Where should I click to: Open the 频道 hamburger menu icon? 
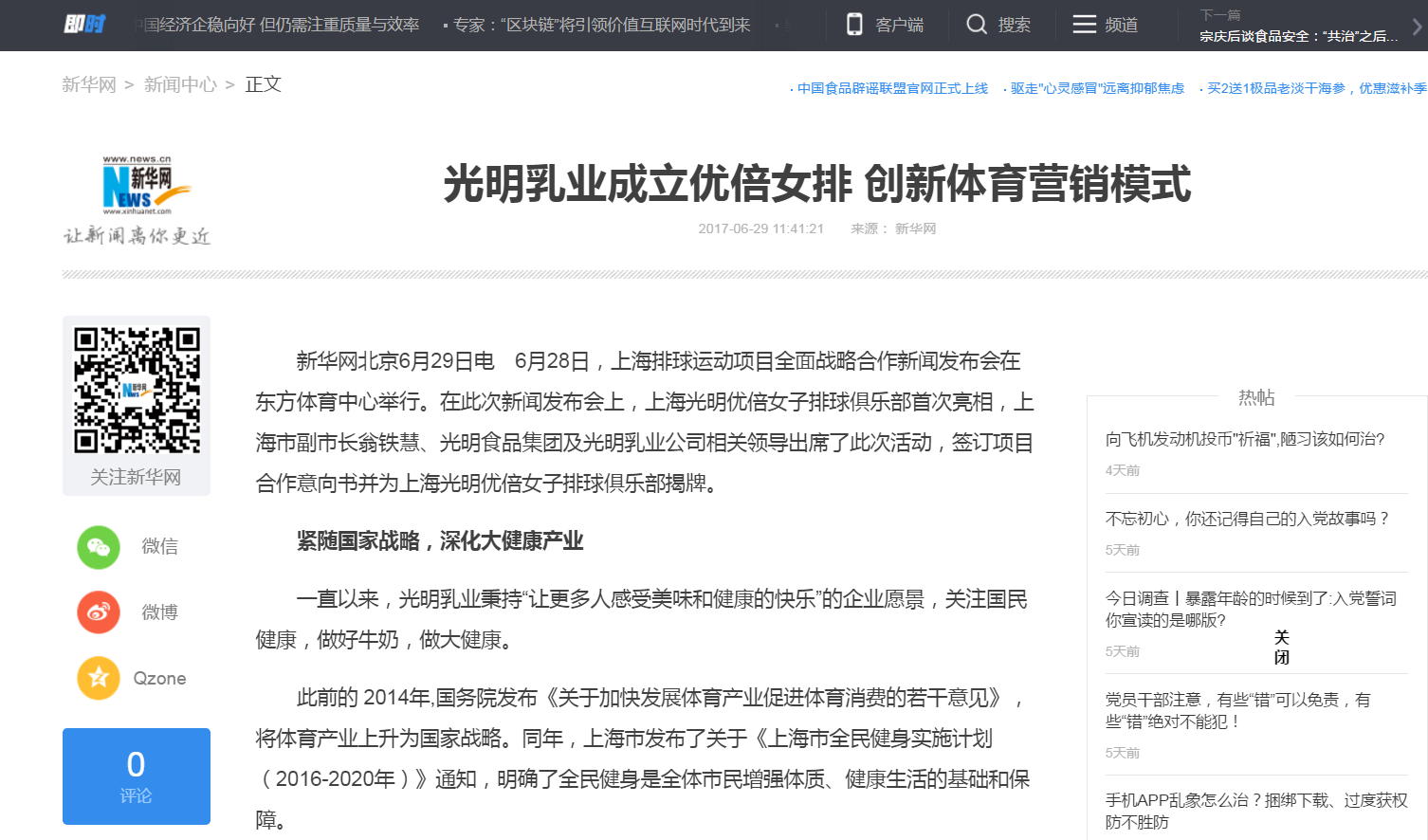[x=1083, y=25]
